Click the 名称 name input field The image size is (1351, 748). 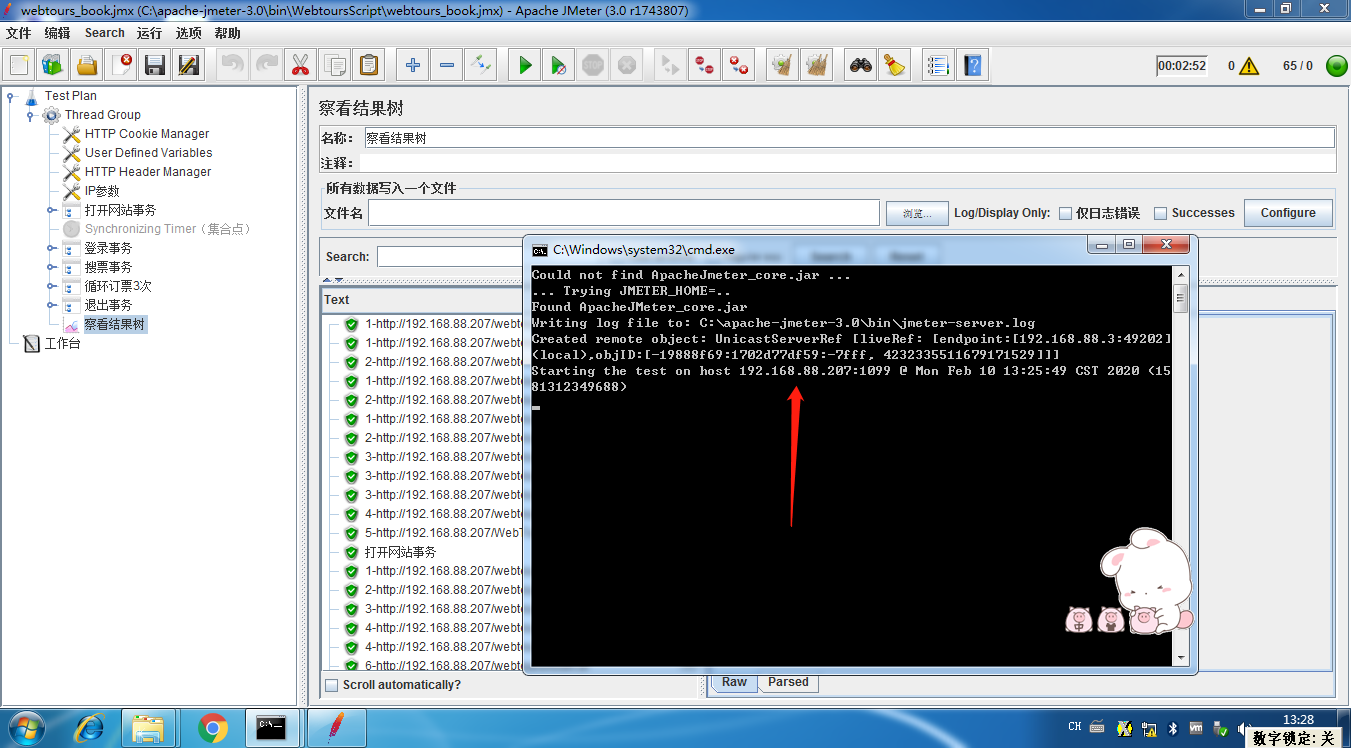tap(848, 138)
